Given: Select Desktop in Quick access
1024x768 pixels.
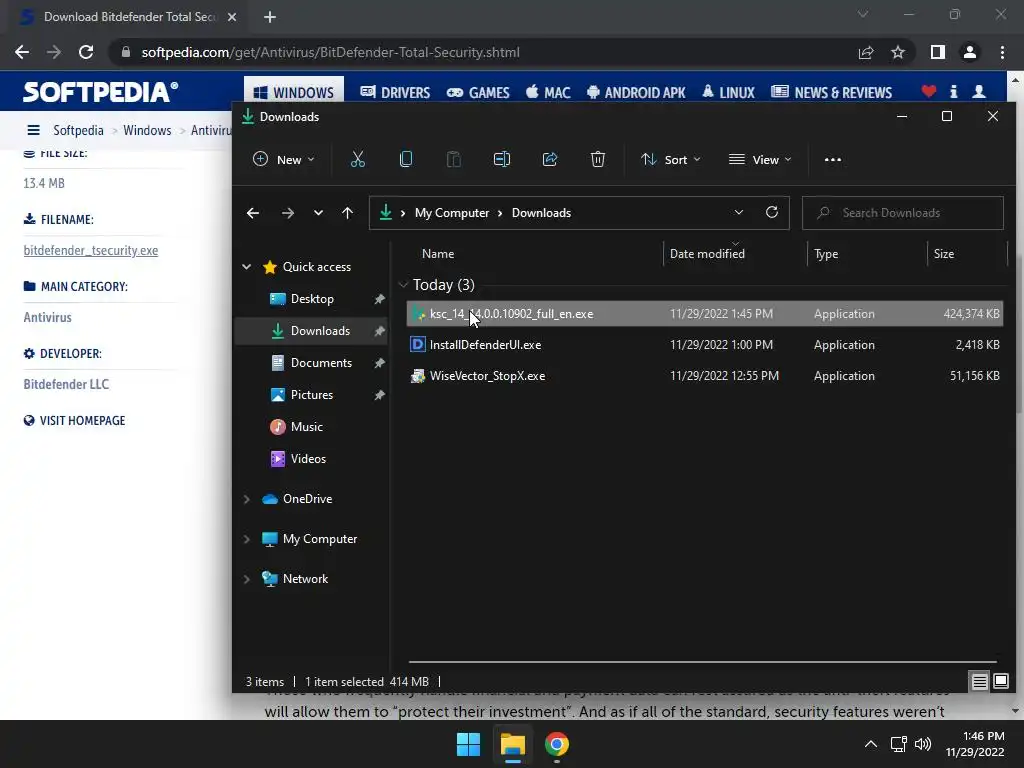Looking at the screenshot, I should coord(312,299).
